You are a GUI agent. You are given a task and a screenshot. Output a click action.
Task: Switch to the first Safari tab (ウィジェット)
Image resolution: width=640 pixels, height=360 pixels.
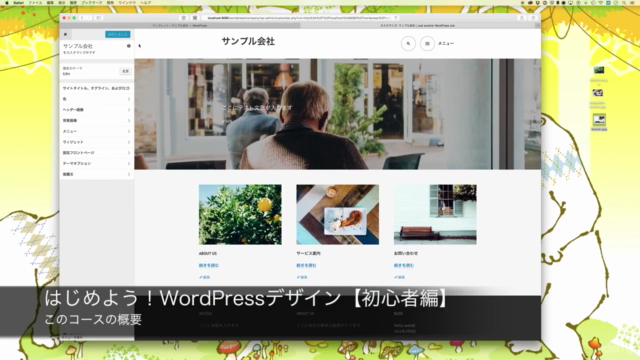tap(180, 25)
